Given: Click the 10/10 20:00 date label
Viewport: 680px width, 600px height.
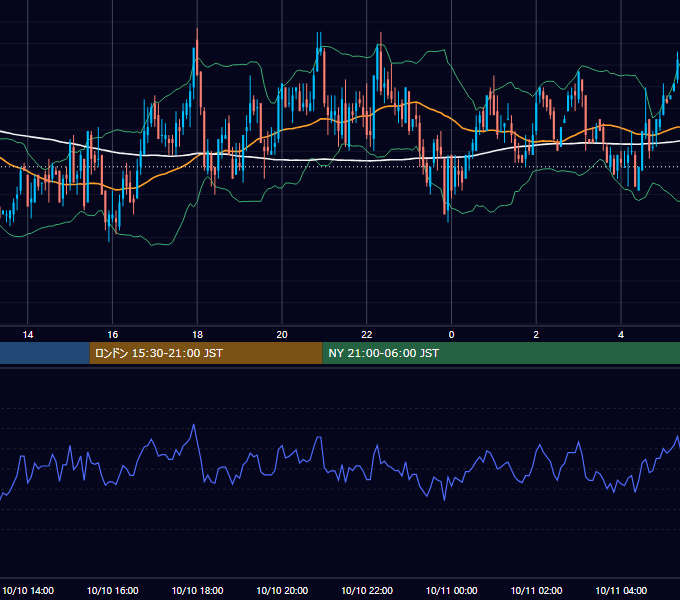Looking at the screenshot, I should click(282, 590).
